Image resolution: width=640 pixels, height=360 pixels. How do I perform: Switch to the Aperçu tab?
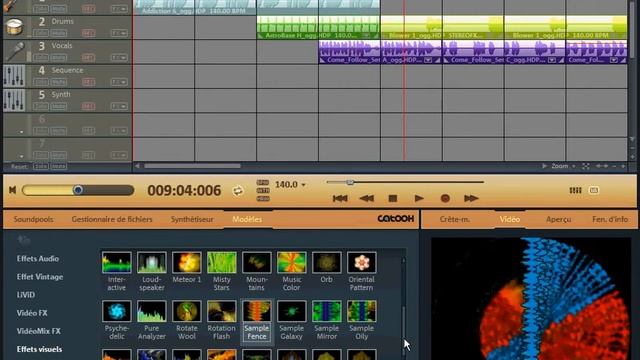click(x=558, y=219)
